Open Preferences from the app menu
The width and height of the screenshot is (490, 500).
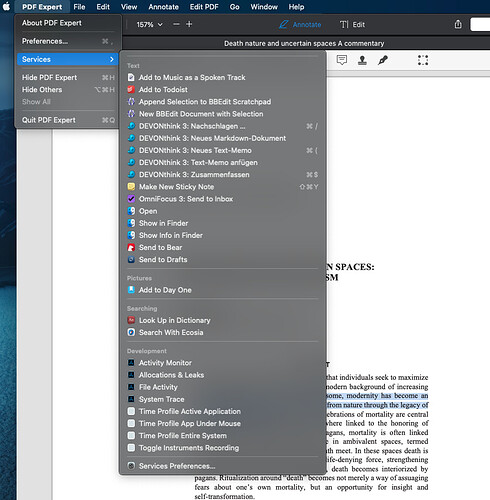coord(67,41)
